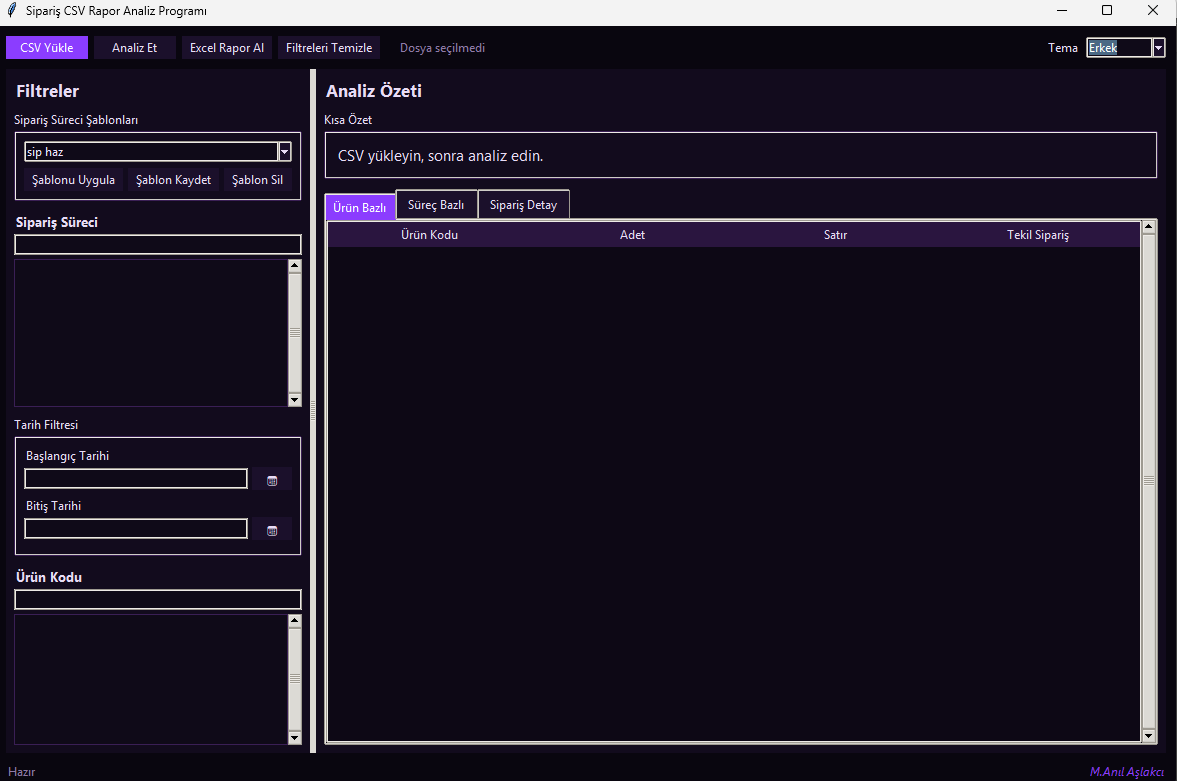Focus the Başlangıç Tarihi date field
1177x781 pixels.
136,478
